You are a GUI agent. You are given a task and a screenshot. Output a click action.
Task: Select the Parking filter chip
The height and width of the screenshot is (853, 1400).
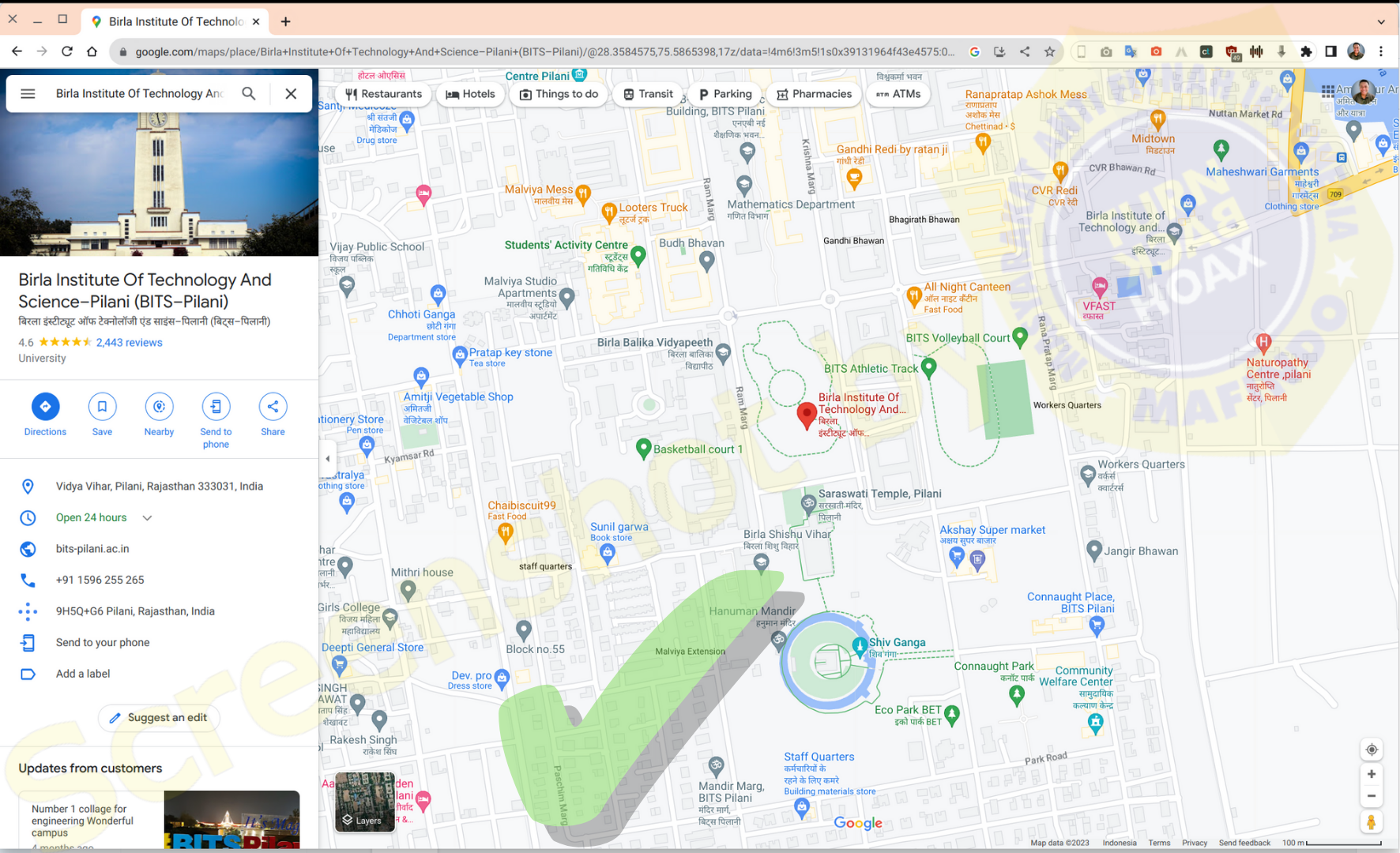tap(724, 94)
